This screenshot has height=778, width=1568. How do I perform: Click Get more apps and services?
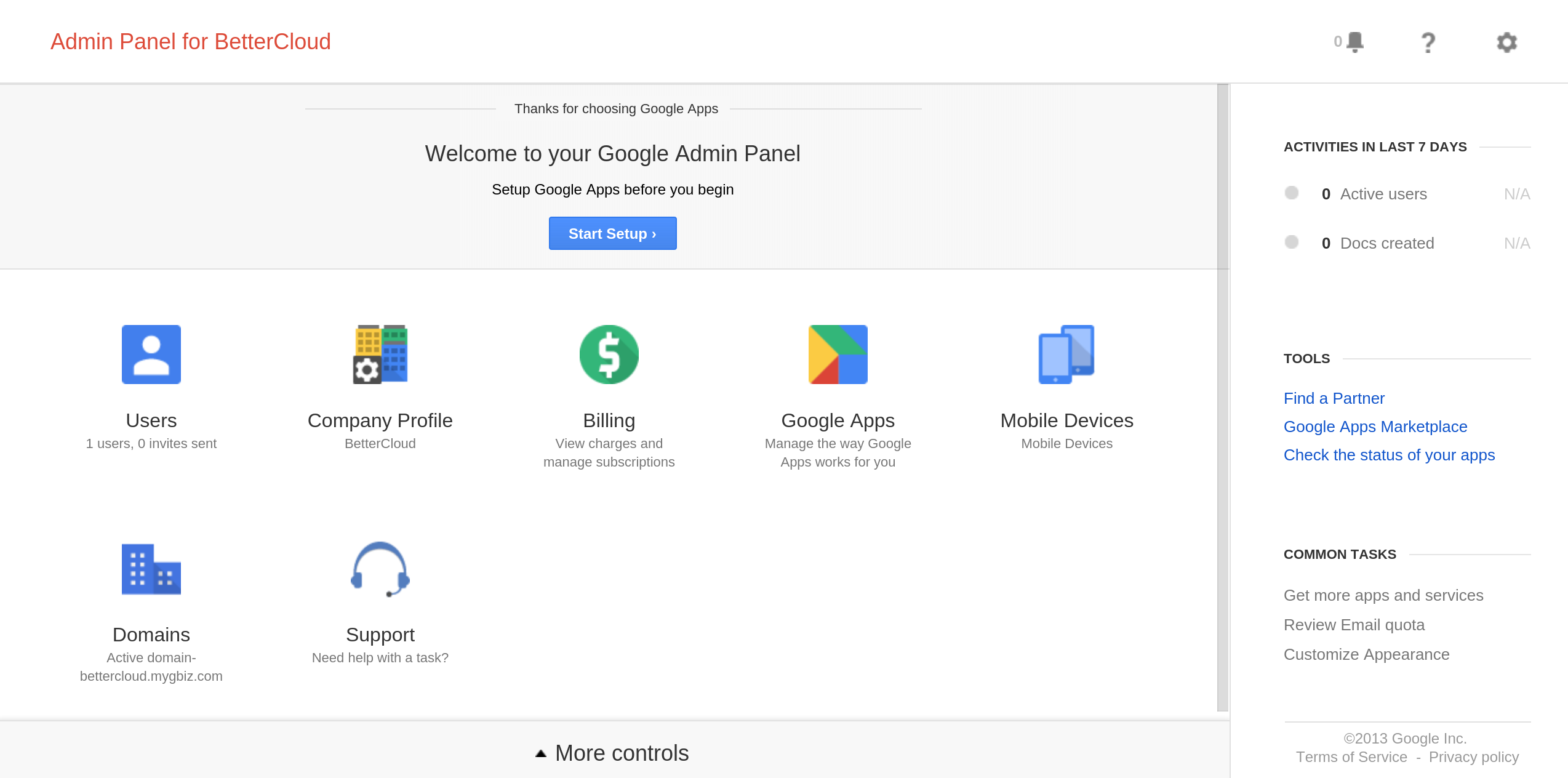[1383, 595]
